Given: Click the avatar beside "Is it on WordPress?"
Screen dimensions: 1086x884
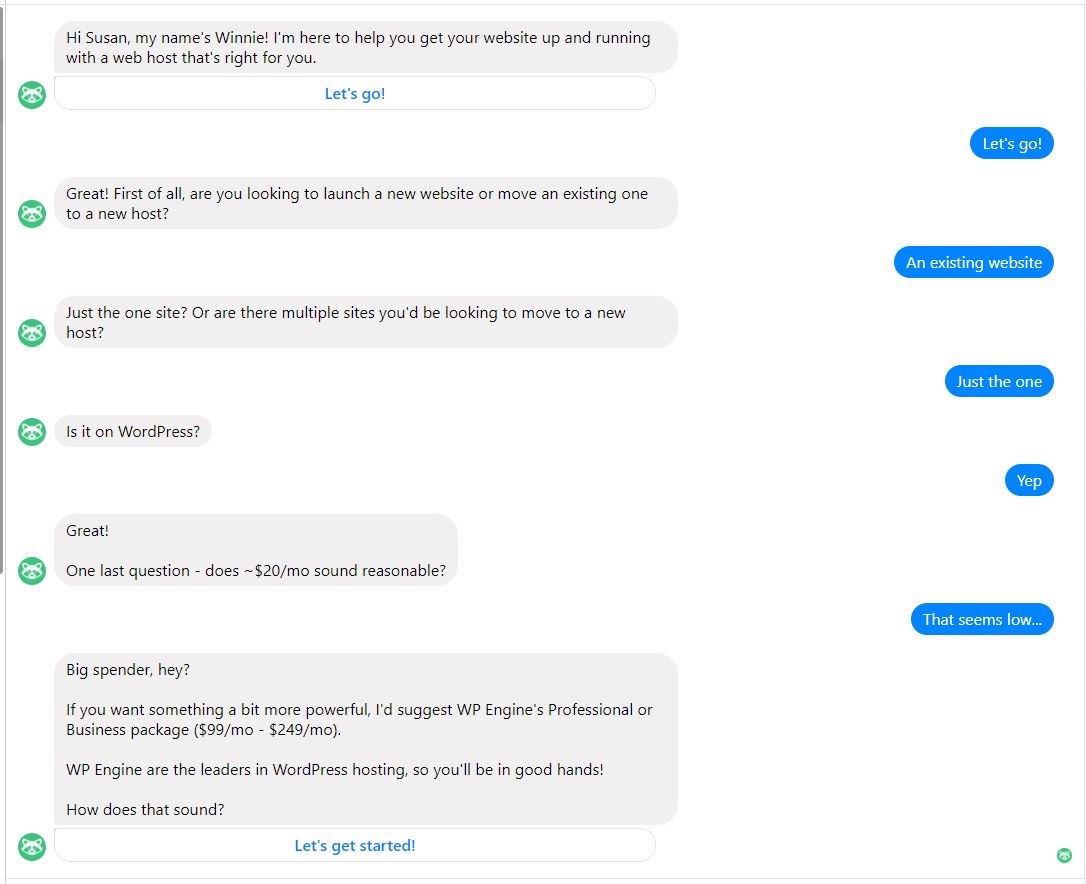Looking at the screenshot, I should coord(32,431).
